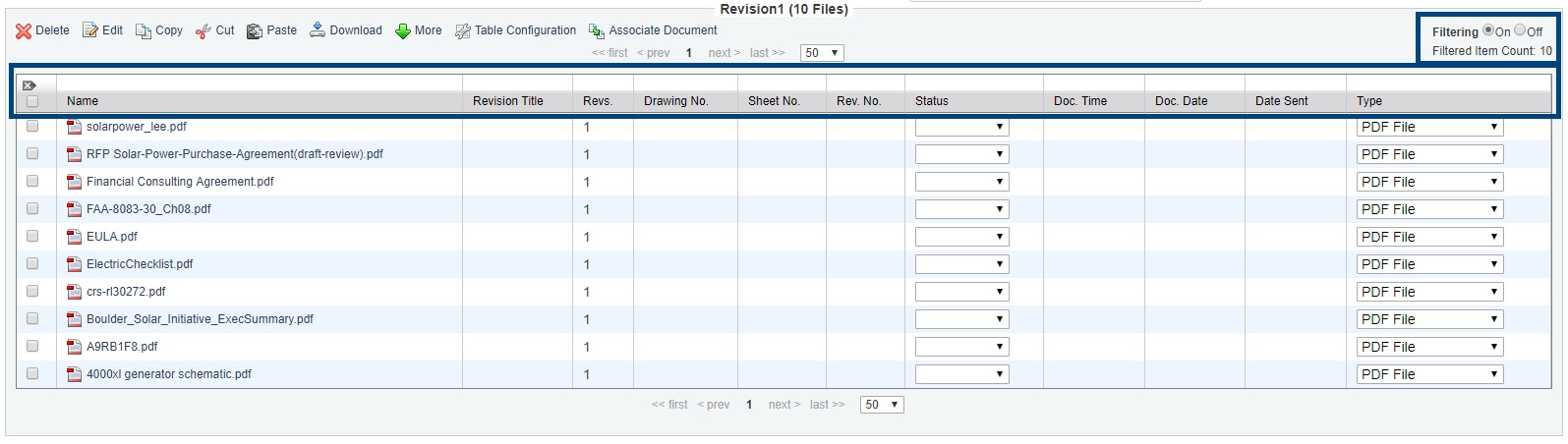Open the top page-size 50 dropdown
The height and width of the screenshot is (444, 1568).
822,53
